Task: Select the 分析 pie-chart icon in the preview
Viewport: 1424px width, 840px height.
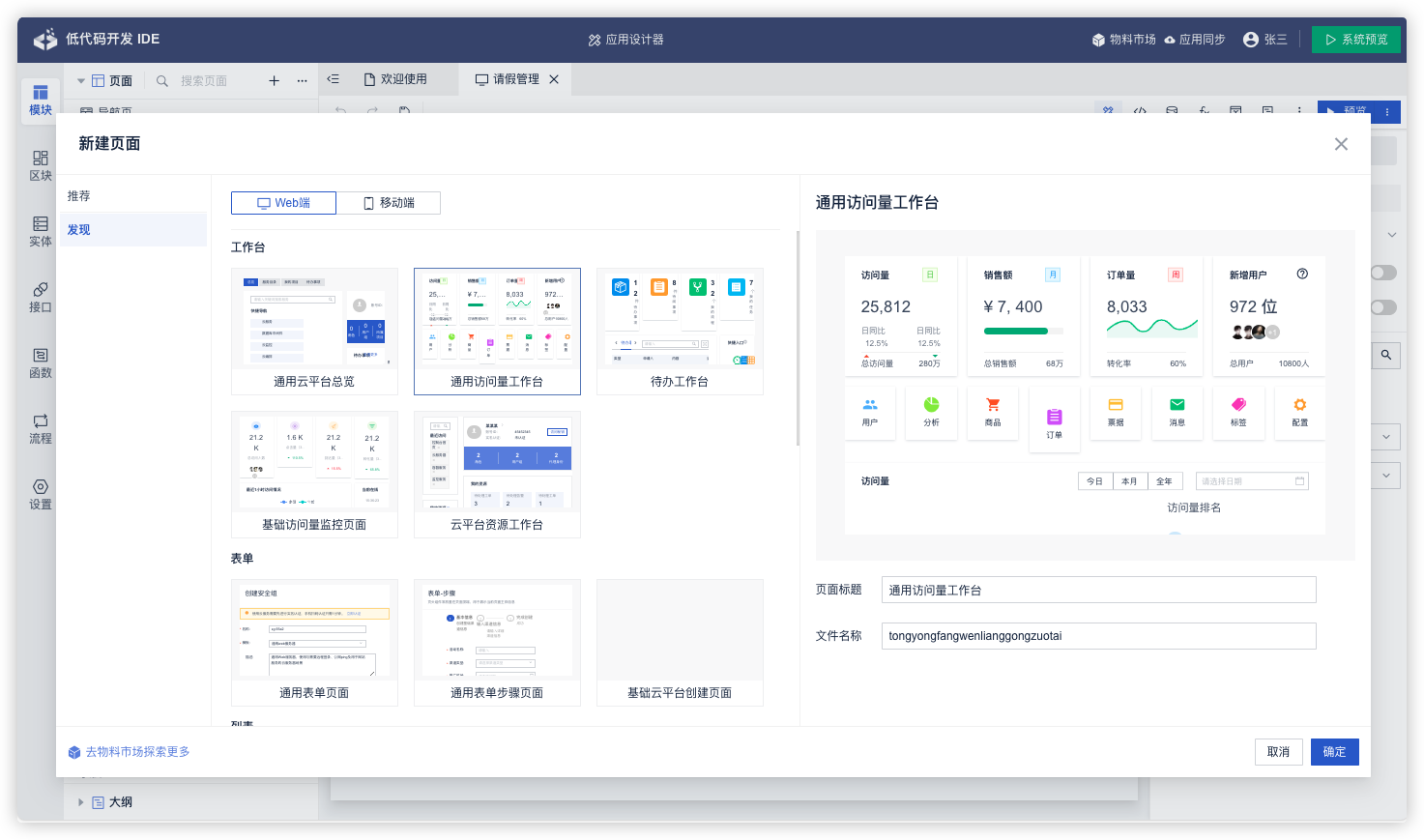Action: [931, 412]
